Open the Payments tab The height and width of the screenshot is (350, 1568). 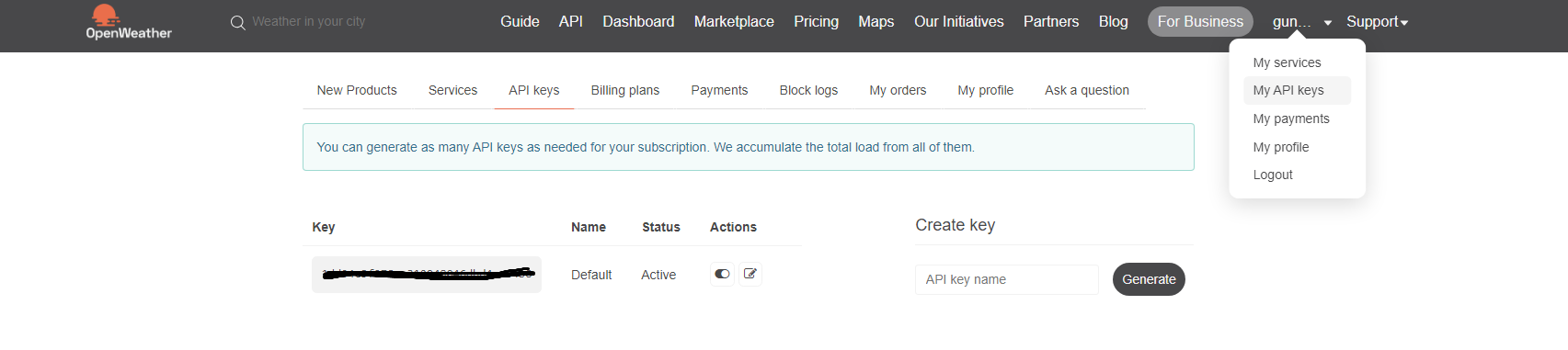pos(719,90)
